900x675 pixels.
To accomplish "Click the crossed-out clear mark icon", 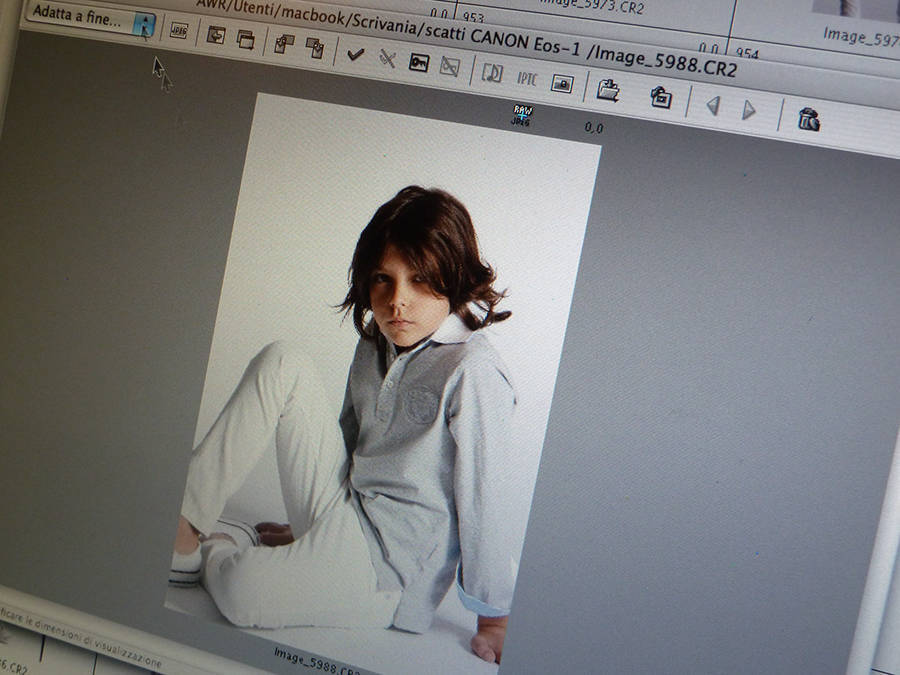I will pos(387,59).
